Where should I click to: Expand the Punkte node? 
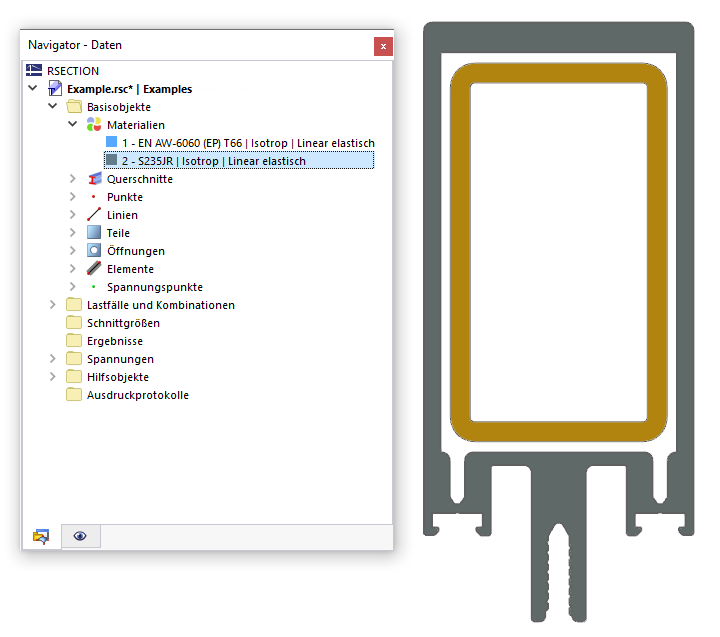73,196
